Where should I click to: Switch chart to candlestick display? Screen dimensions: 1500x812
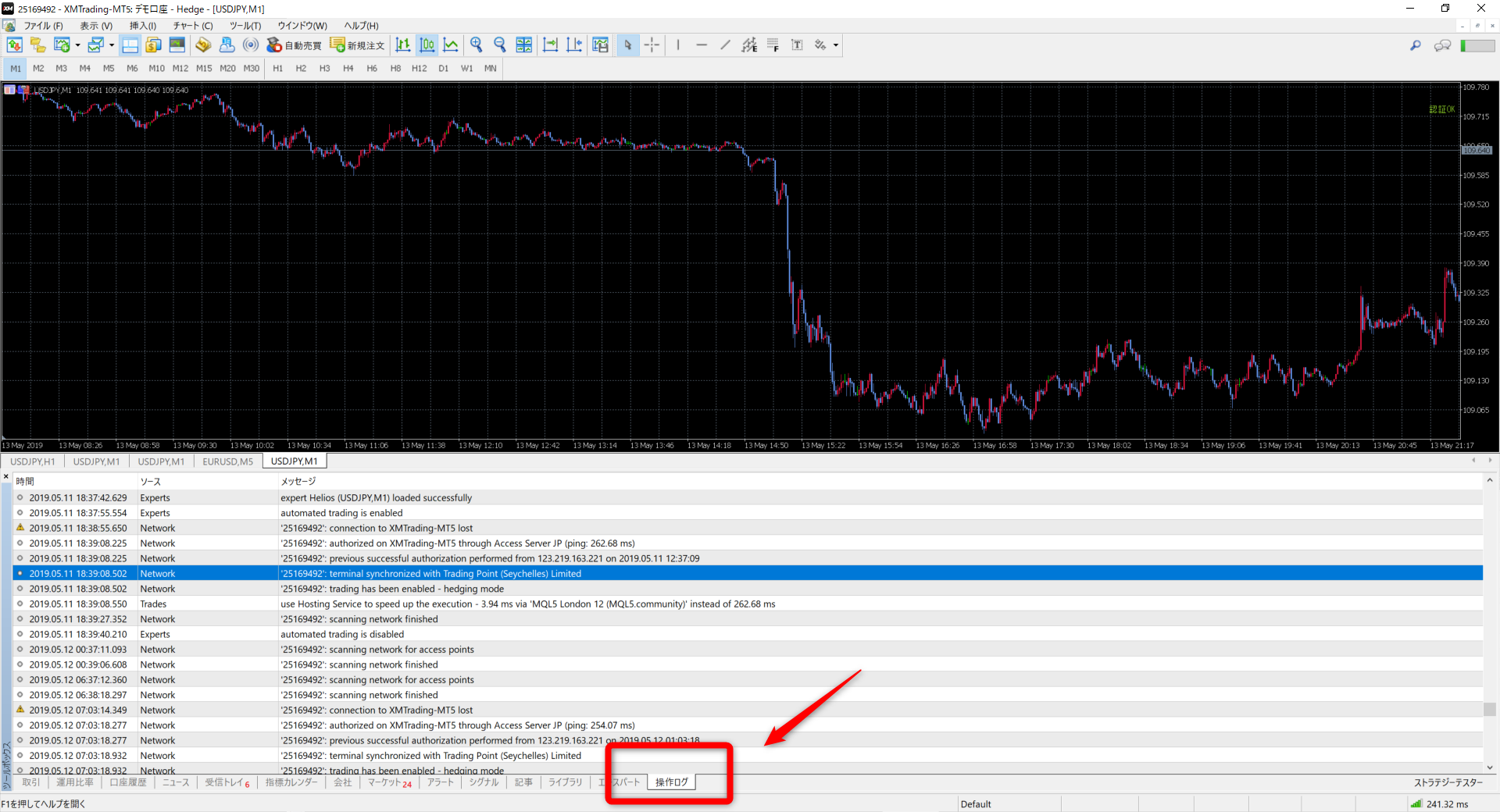pos(427,45)
